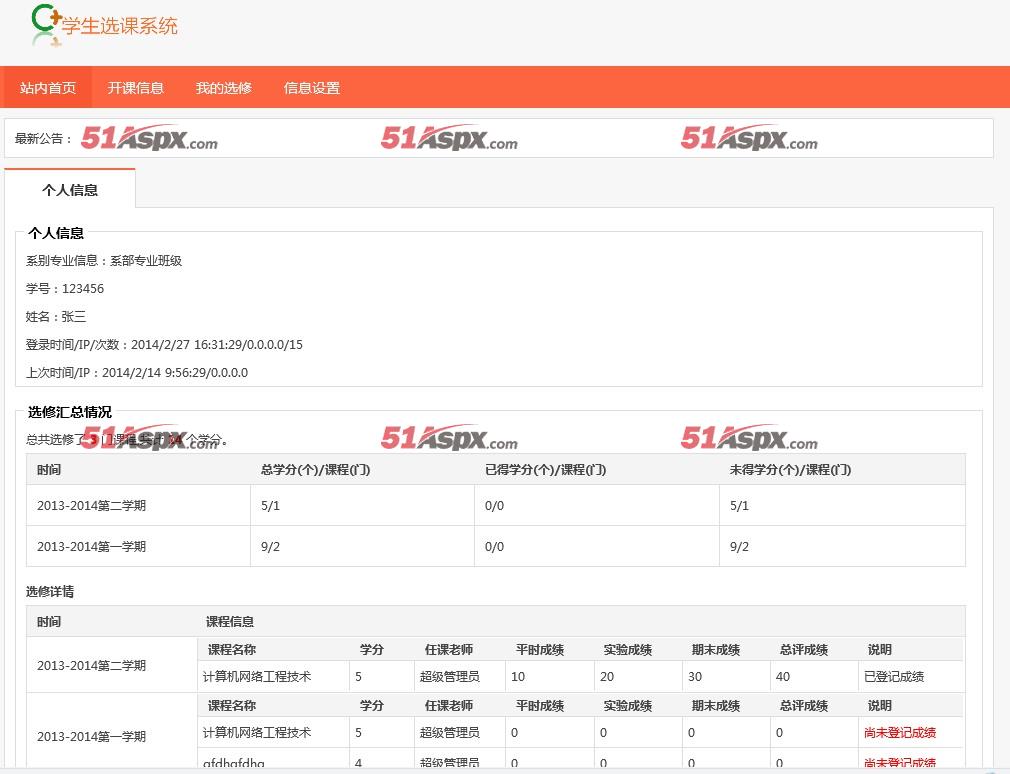This screenshot has height=774, width=1010.
Task: Open 我的选修 in the navigation bar
Action: pos(224,88)
